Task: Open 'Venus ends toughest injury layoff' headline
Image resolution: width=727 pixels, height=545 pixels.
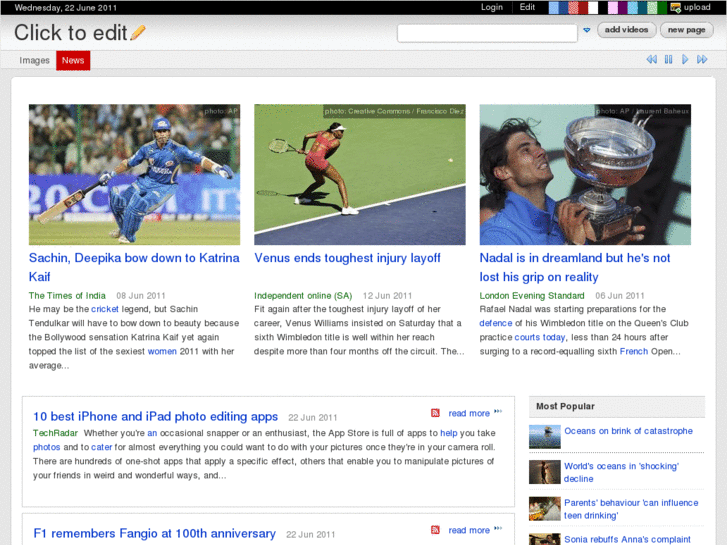Action: coord(347,258)
